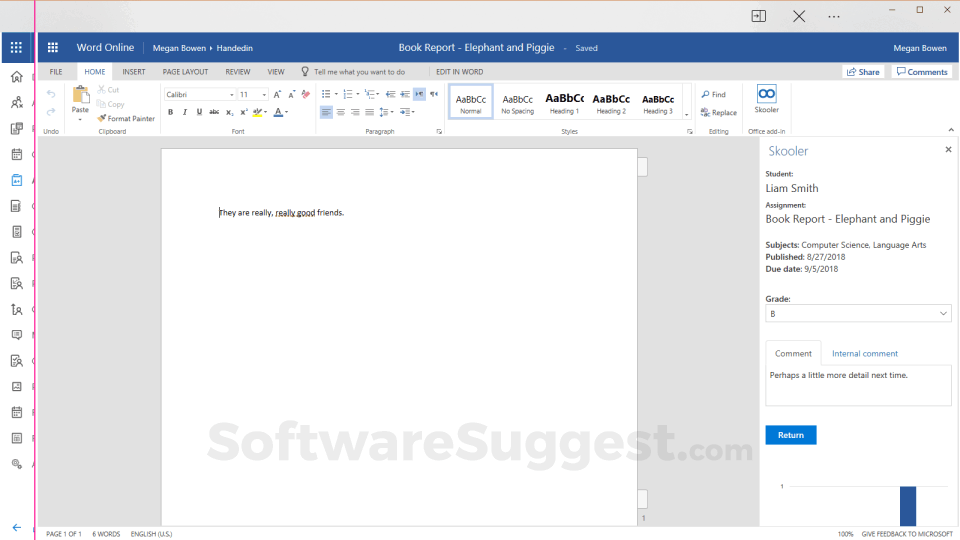Expand the Styles gallery arrow
960x540 pixels.
click(686, 114)
